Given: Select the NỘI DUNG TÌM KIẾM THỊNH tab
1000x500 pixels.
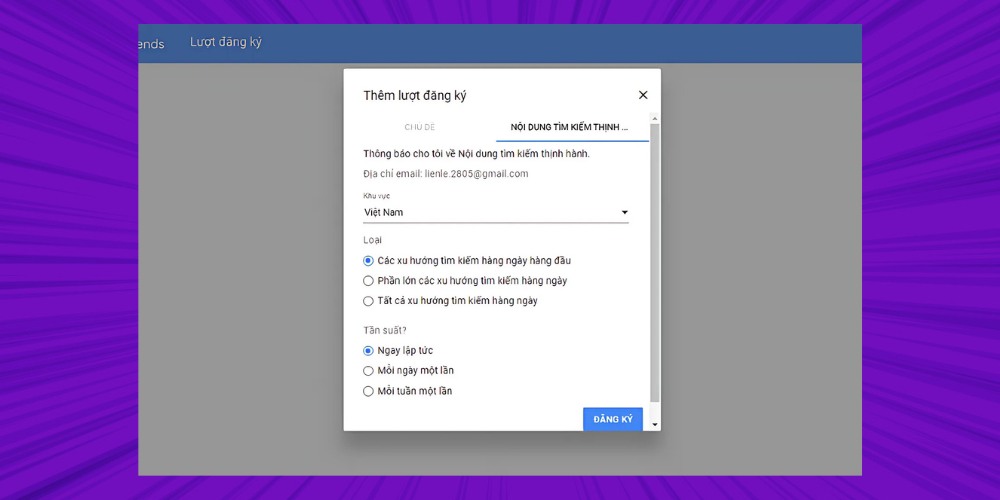Looking at the screenshot, I should [570, 127].
